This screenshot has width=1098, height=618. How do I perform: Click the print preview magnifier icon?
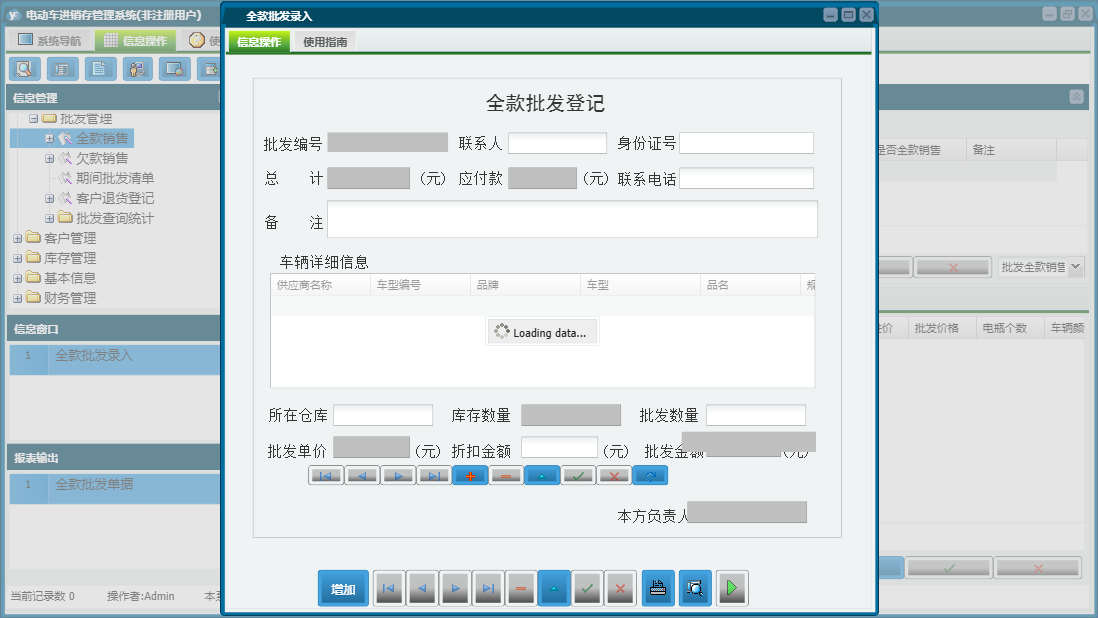[x=695, y=588]
